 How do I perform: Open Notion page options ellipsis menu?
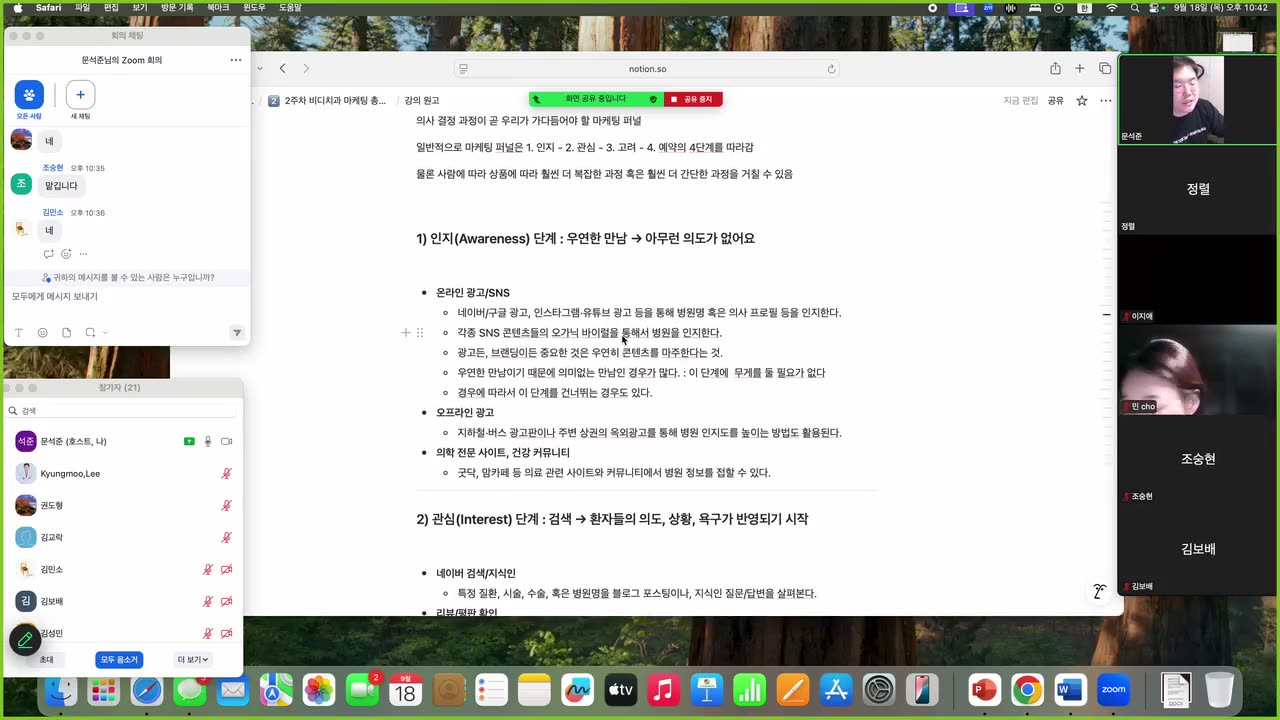pyautogui.click(x=1106, y=100)
